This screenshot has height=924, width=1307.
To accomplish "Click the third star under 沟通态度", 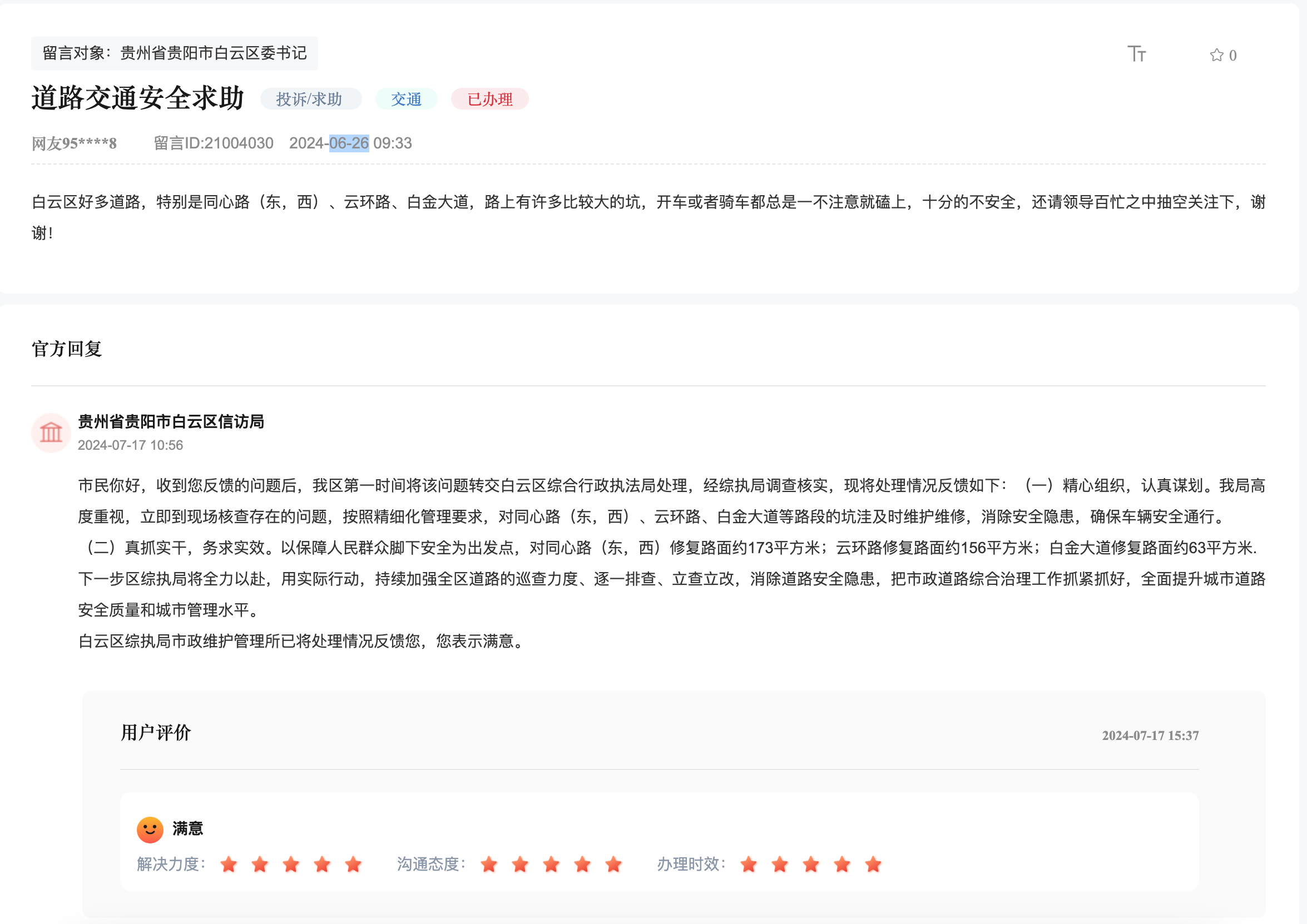I will click(551, 865).
